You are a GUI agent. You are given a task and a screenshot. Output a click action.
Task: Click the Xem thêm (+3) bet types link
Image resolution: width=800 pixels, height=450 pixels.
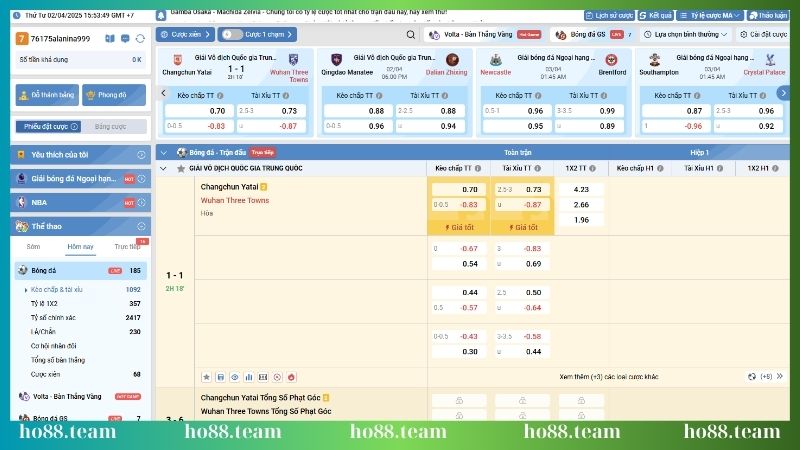608,377
